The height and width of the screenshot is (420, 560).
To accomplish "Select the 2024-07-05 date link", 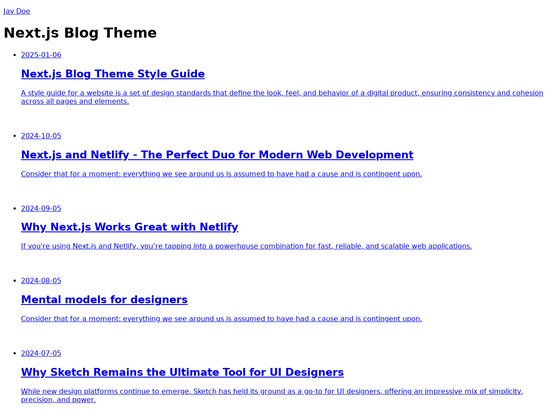I will 41,353.
